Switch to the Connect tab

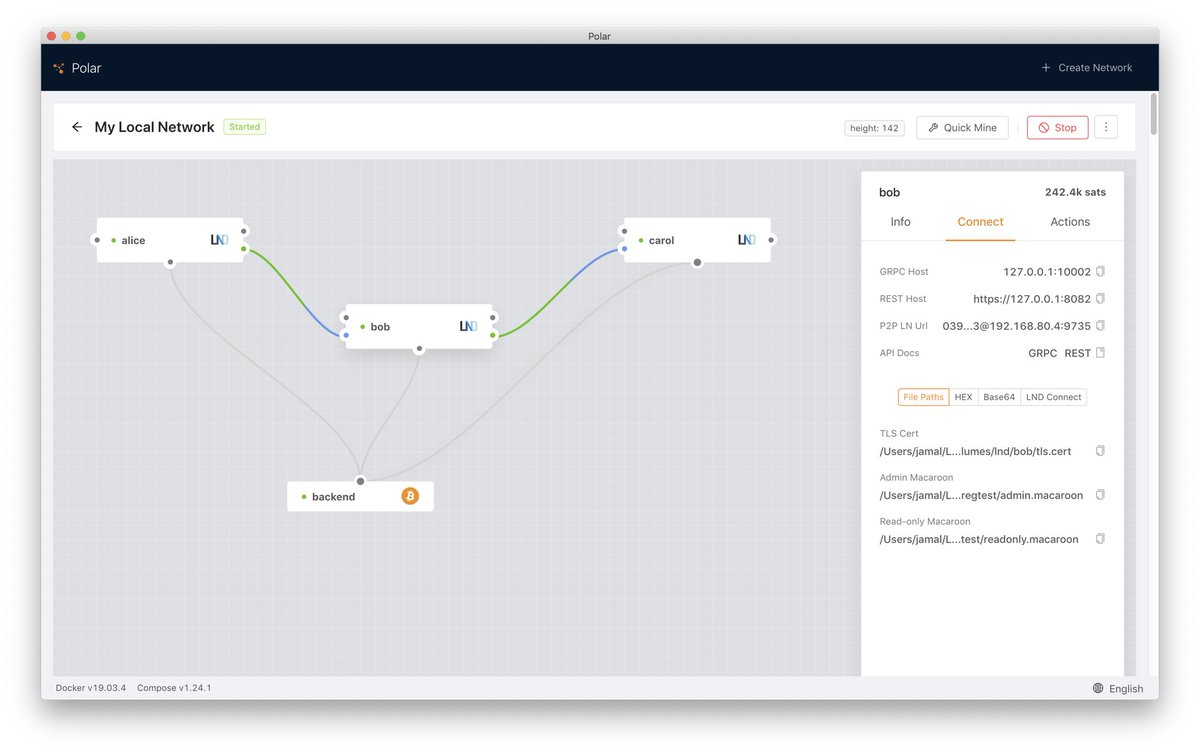tap(980, 222)
